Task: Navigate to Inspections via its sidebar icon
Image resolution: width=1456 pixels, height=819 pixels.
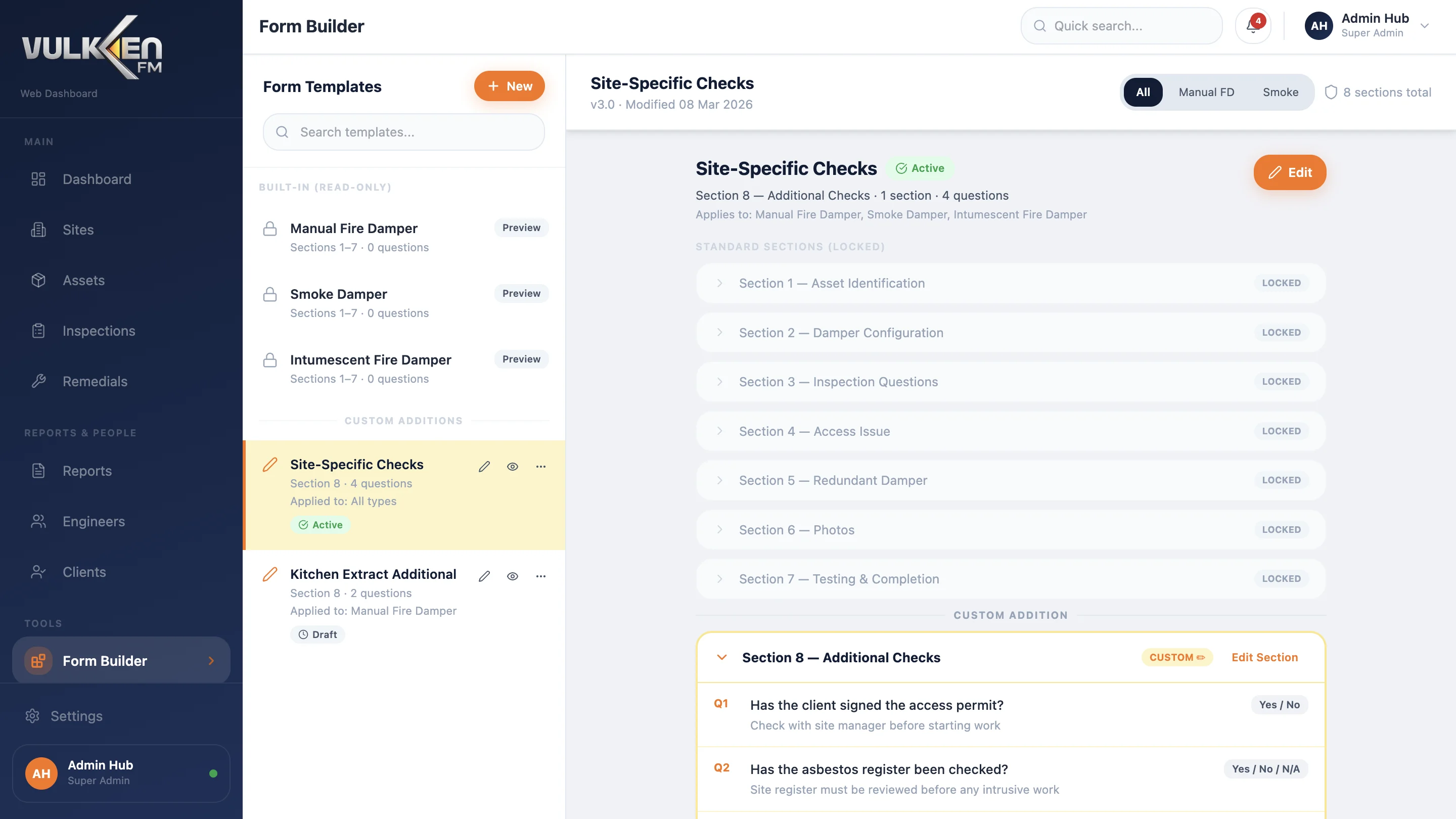Action: pos(38,331)
